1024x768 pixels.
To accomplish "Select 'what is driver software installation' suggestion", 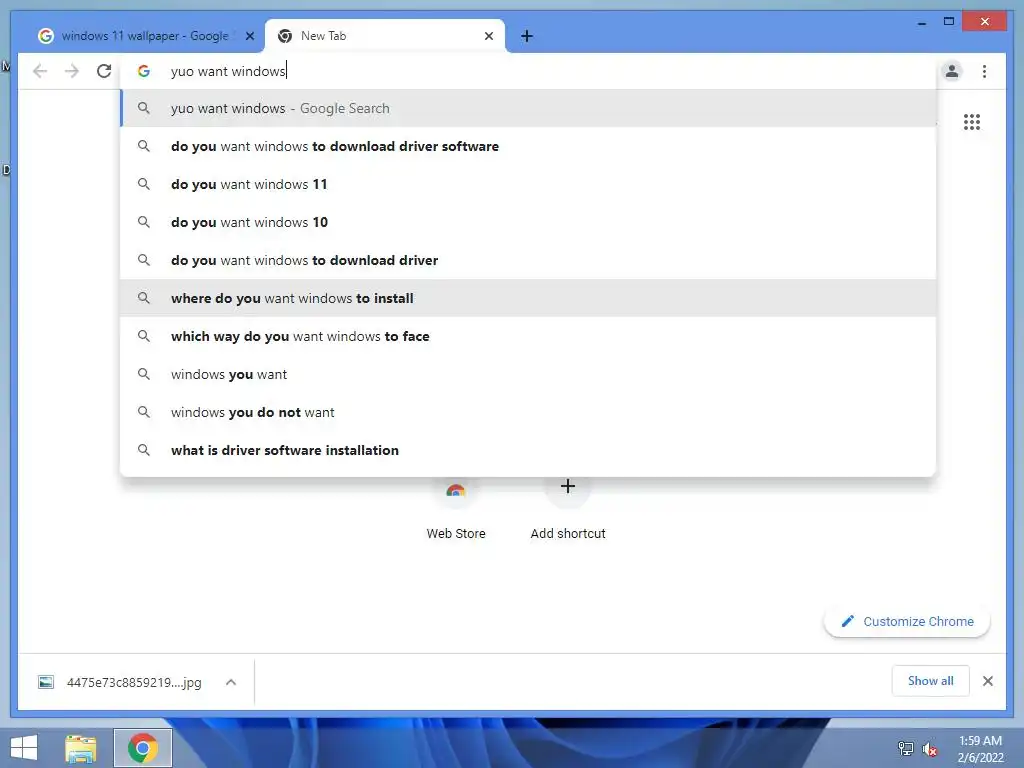I will tap(528, 450).
